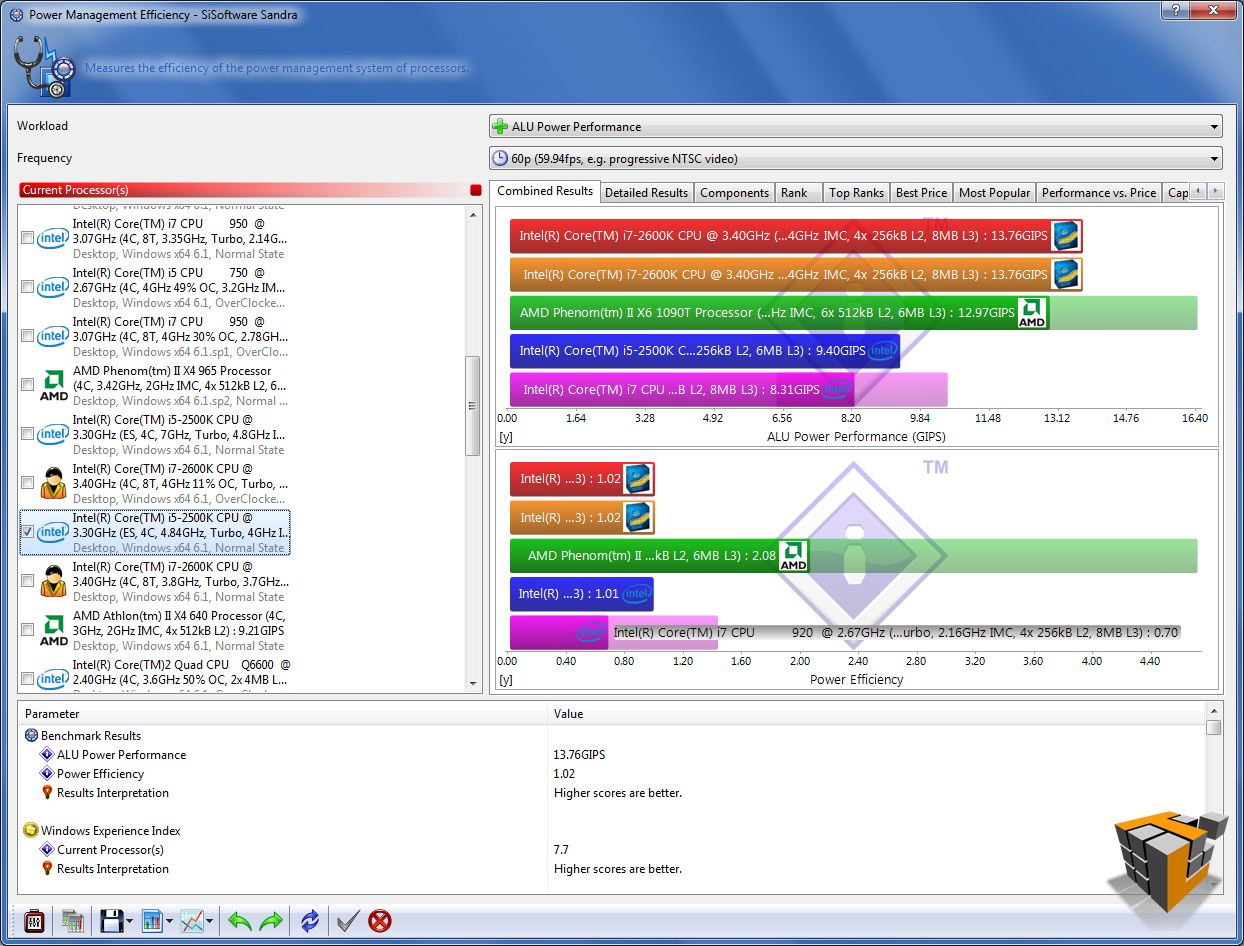1244x946 pixels.
Task: Expand the line graph dropdown arrow
Action: point(211,921)
